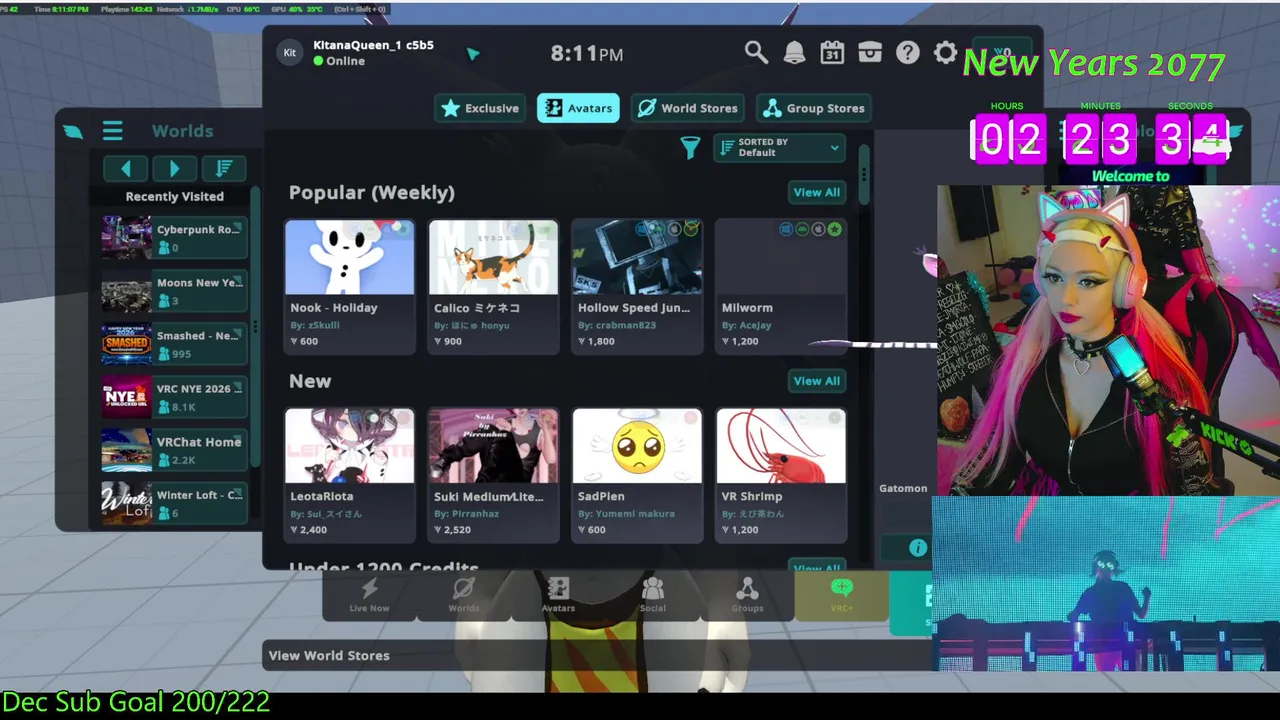The width and height of the screenshot is (1280, 720).
Task: Click the View World Stores bar
Action: [596, 655]
